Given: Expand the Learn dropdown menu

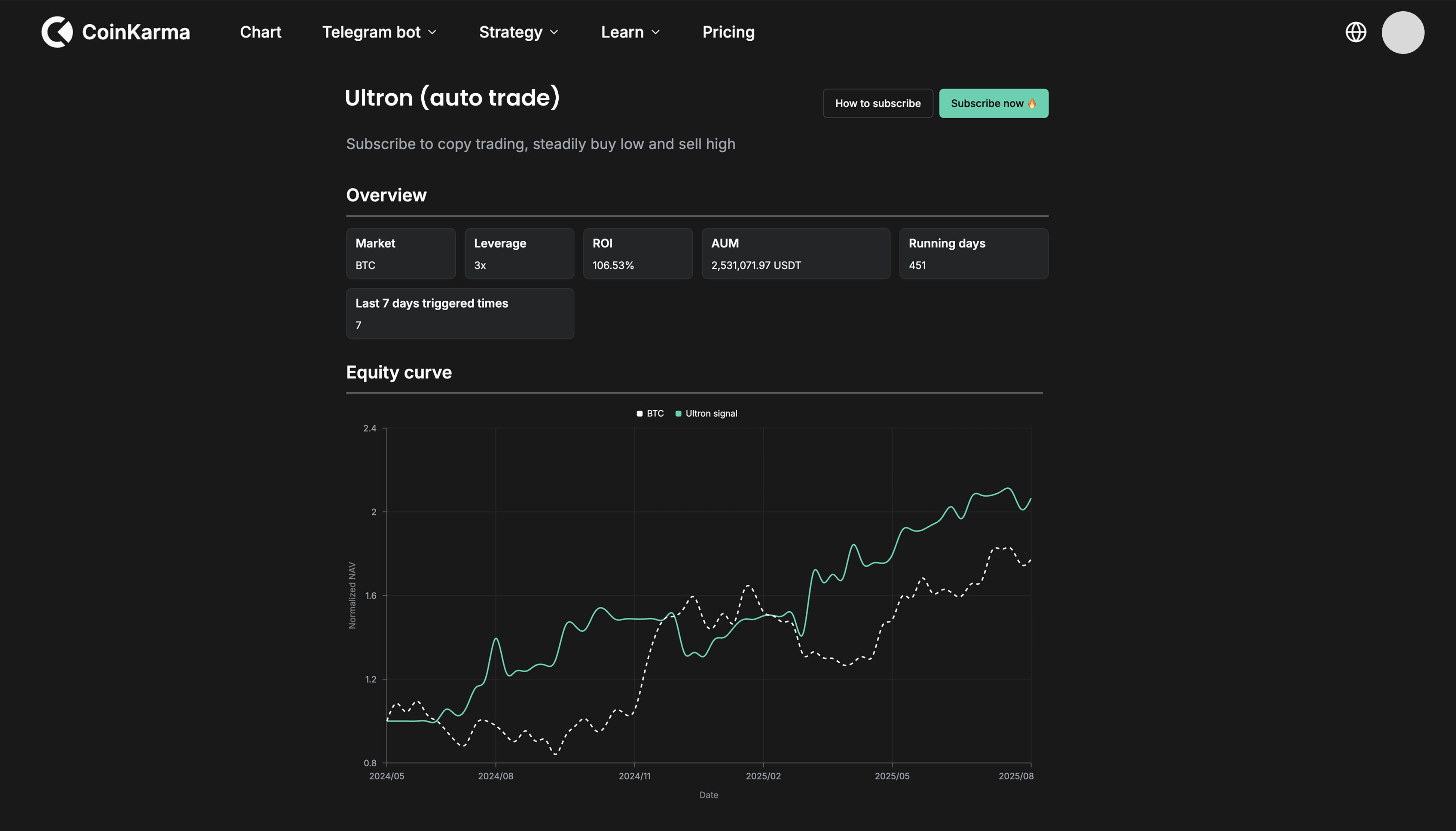Looking at the screenshot, I should (x=631, y=32).
